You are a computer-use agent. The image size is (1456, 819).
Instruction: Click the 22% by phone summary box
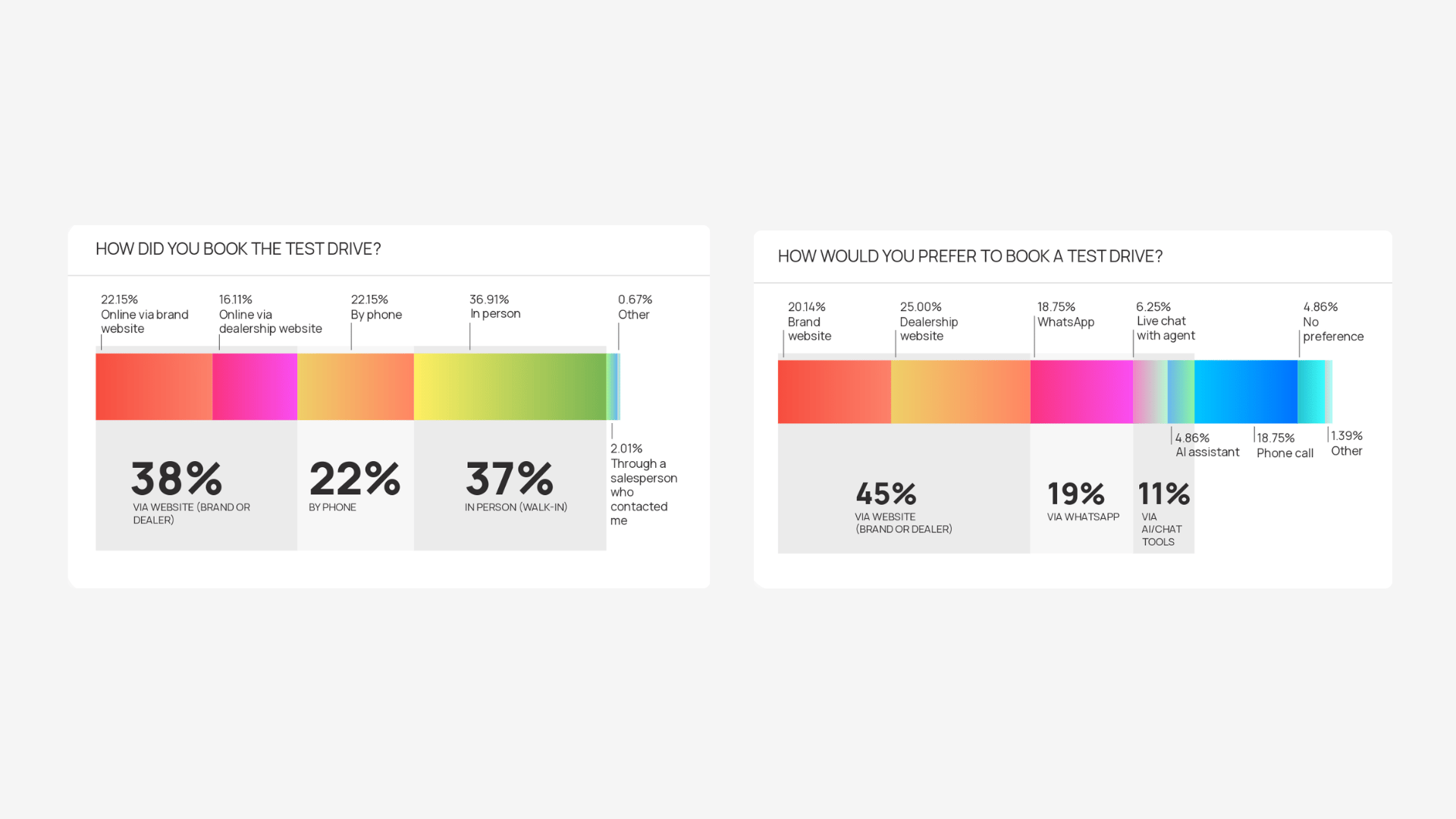point(355,486)
